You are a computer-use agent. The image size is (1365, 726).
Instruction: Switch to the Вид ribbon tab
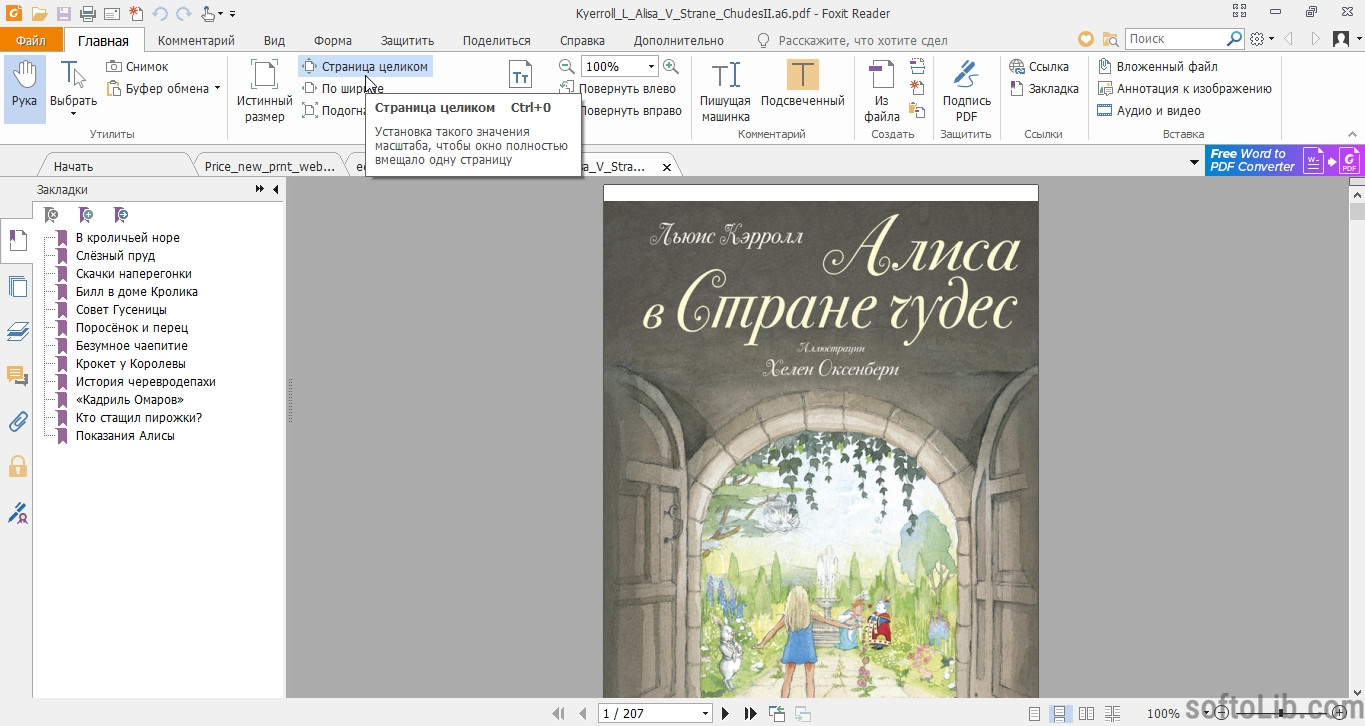point(274,40)
